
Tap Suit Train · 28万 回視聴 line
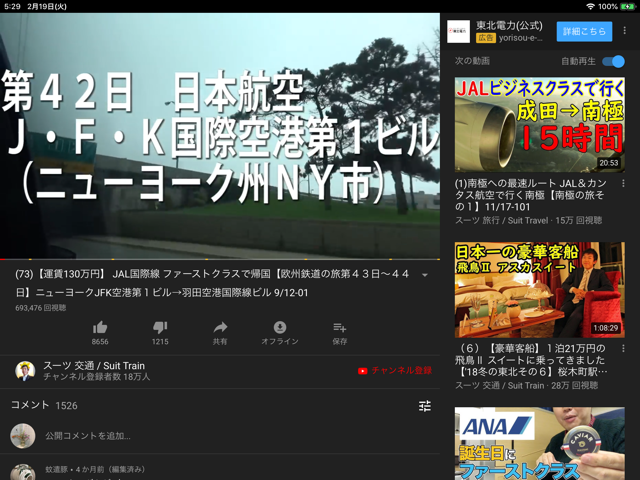click(527, 385)
